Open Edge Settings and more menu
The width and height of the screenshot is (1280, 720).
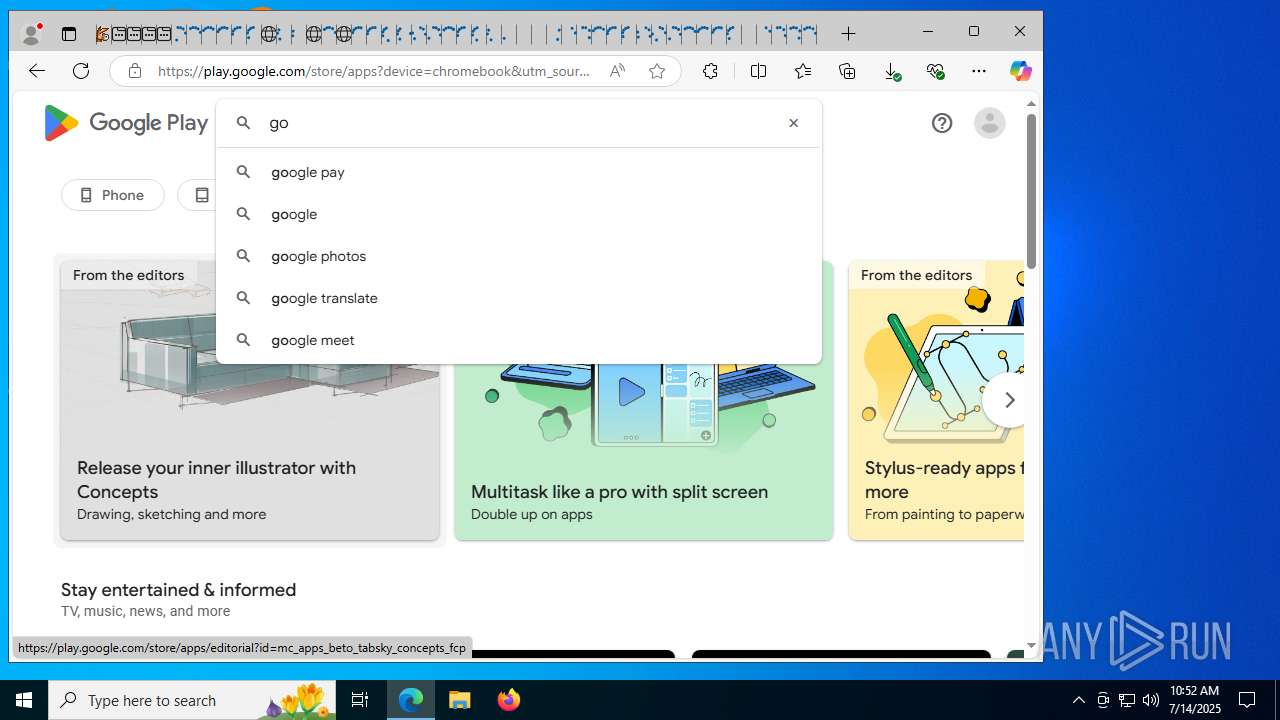pyautogui.click(x=979, y=71)
